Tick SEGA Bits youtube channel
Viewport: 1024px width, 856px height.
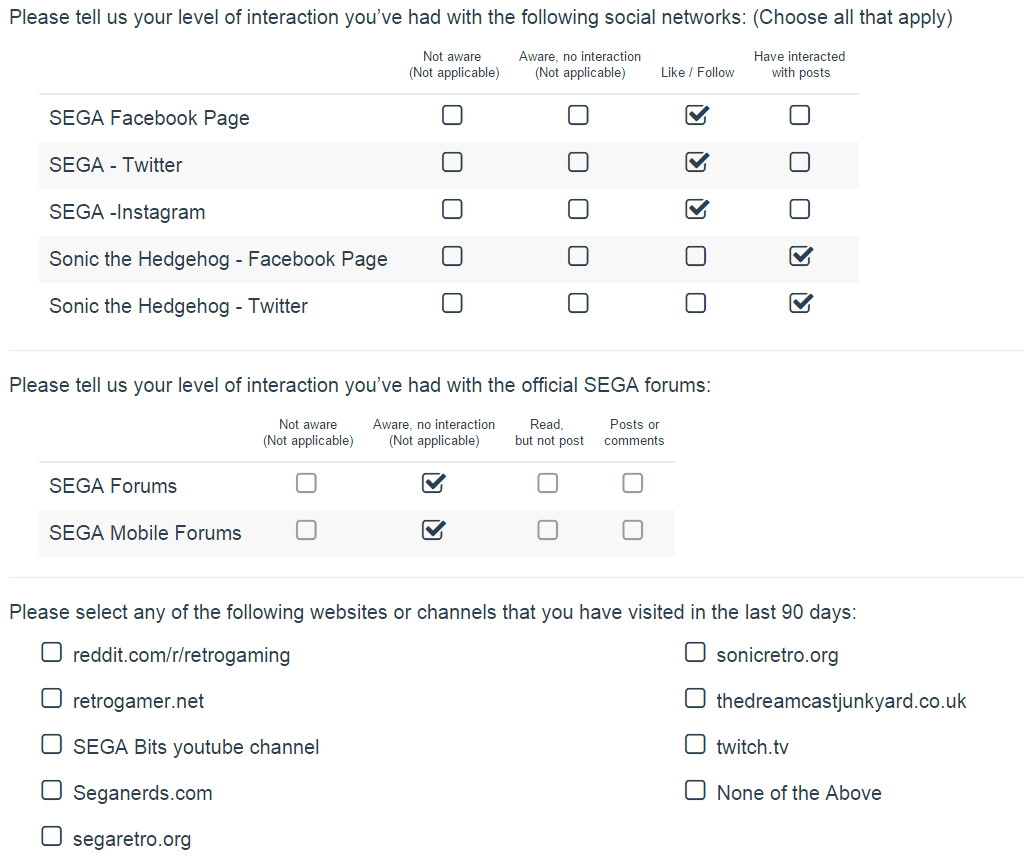coord(51,745)
